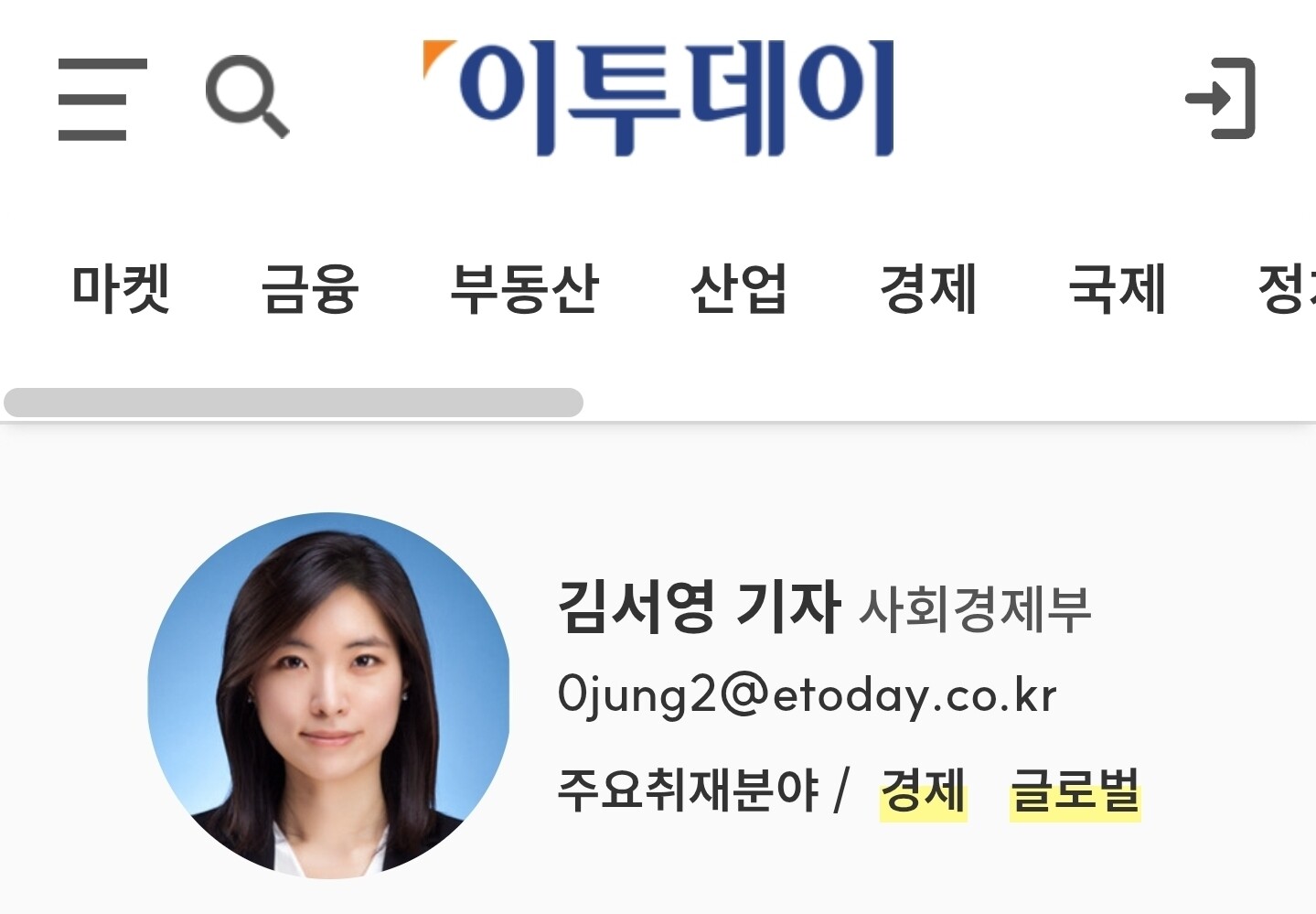The width and height of the screenshot is (1316, 914).
Task: Click the email 0jung2@etoday.co.kr
Action: coord(808,695)
